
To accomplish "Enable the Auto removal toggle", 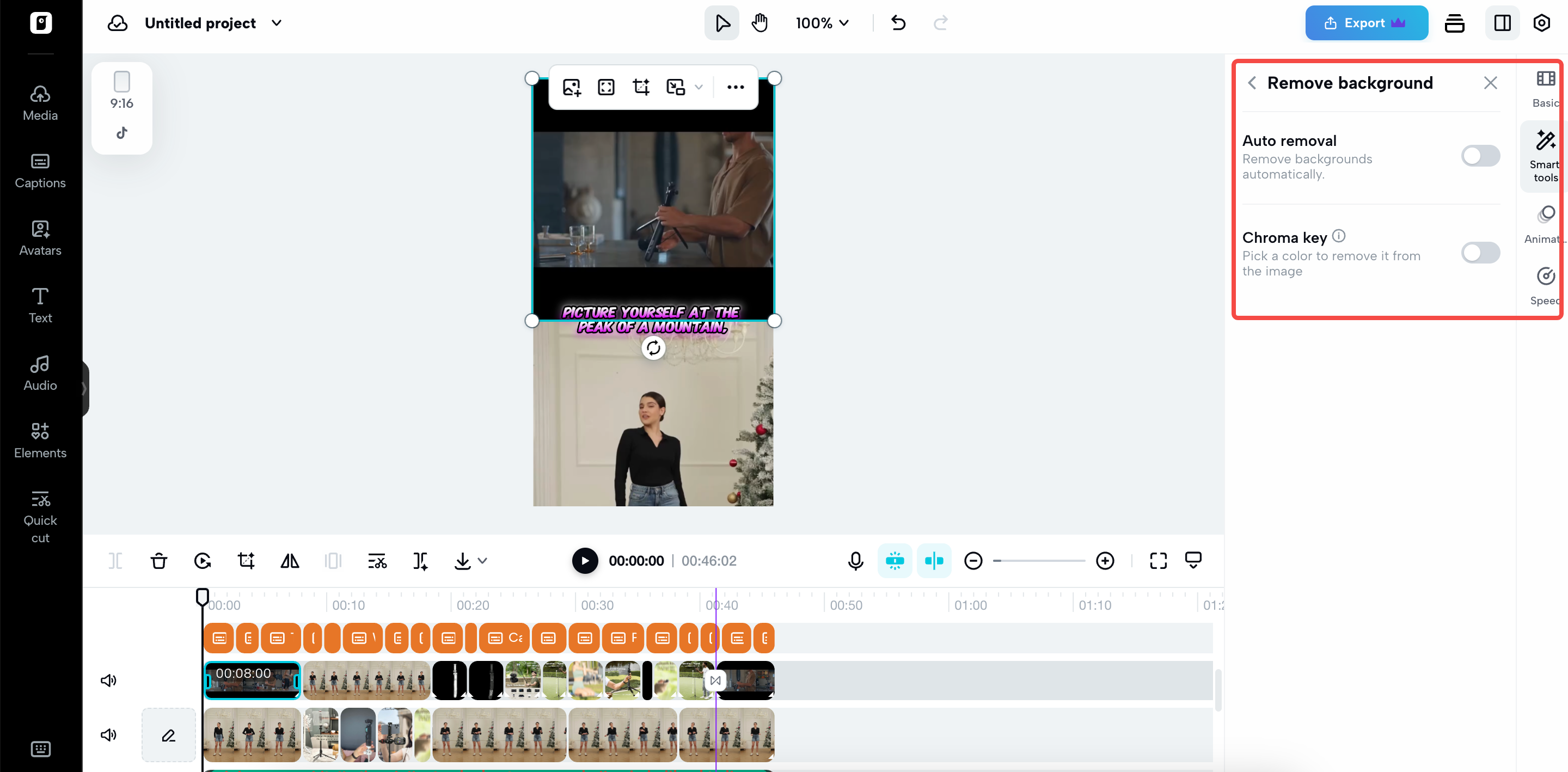I will (1480, 156).
